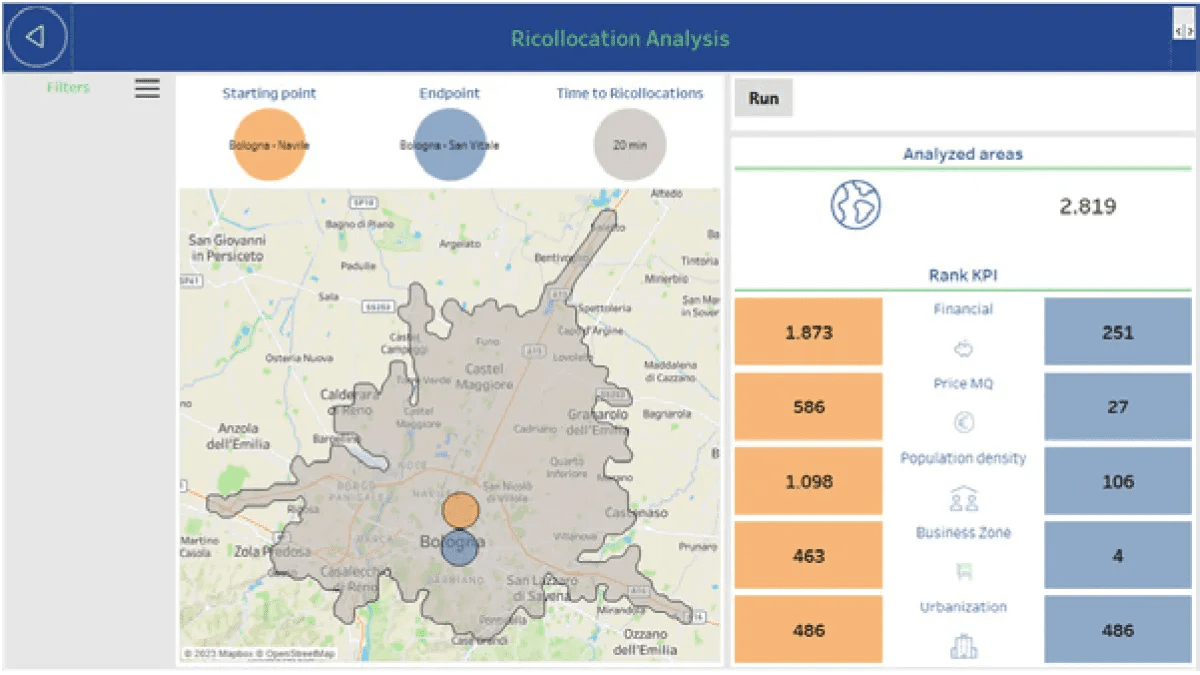Click the blue 251 Financial rank tile
Viewport: 1200px width, 675px height.
pyautogui.click(x=1118, y=332)
